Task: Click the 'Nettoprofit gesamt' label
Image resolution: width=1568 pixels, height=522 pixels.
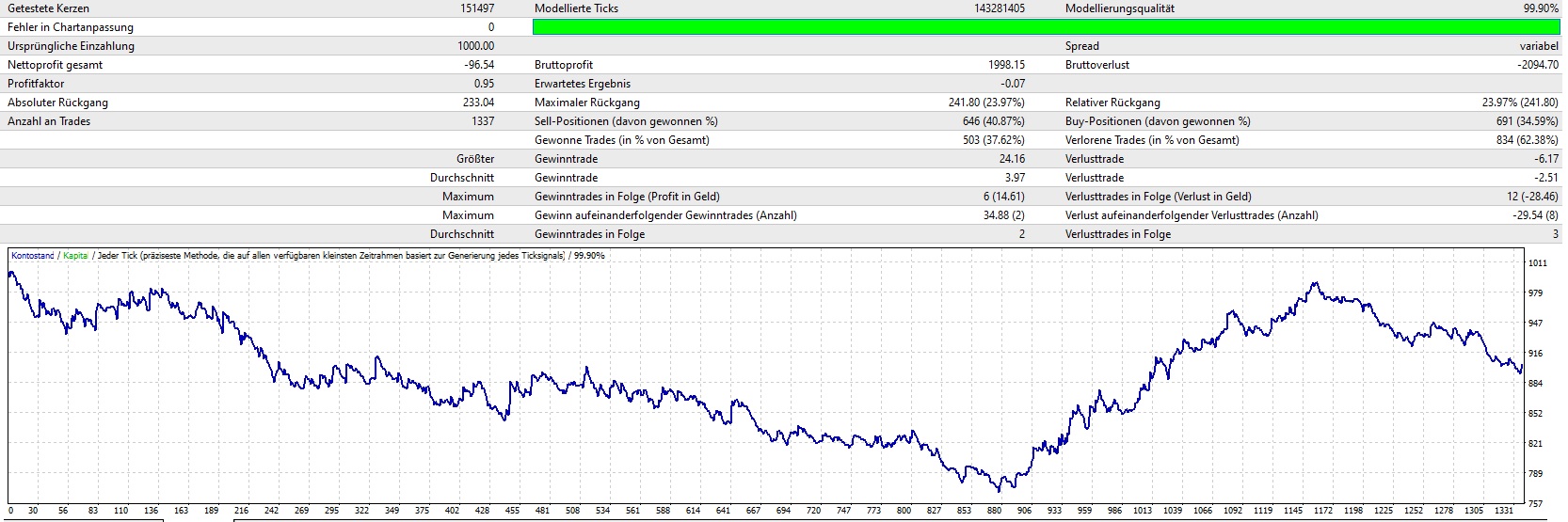Action: coord(56,65)
